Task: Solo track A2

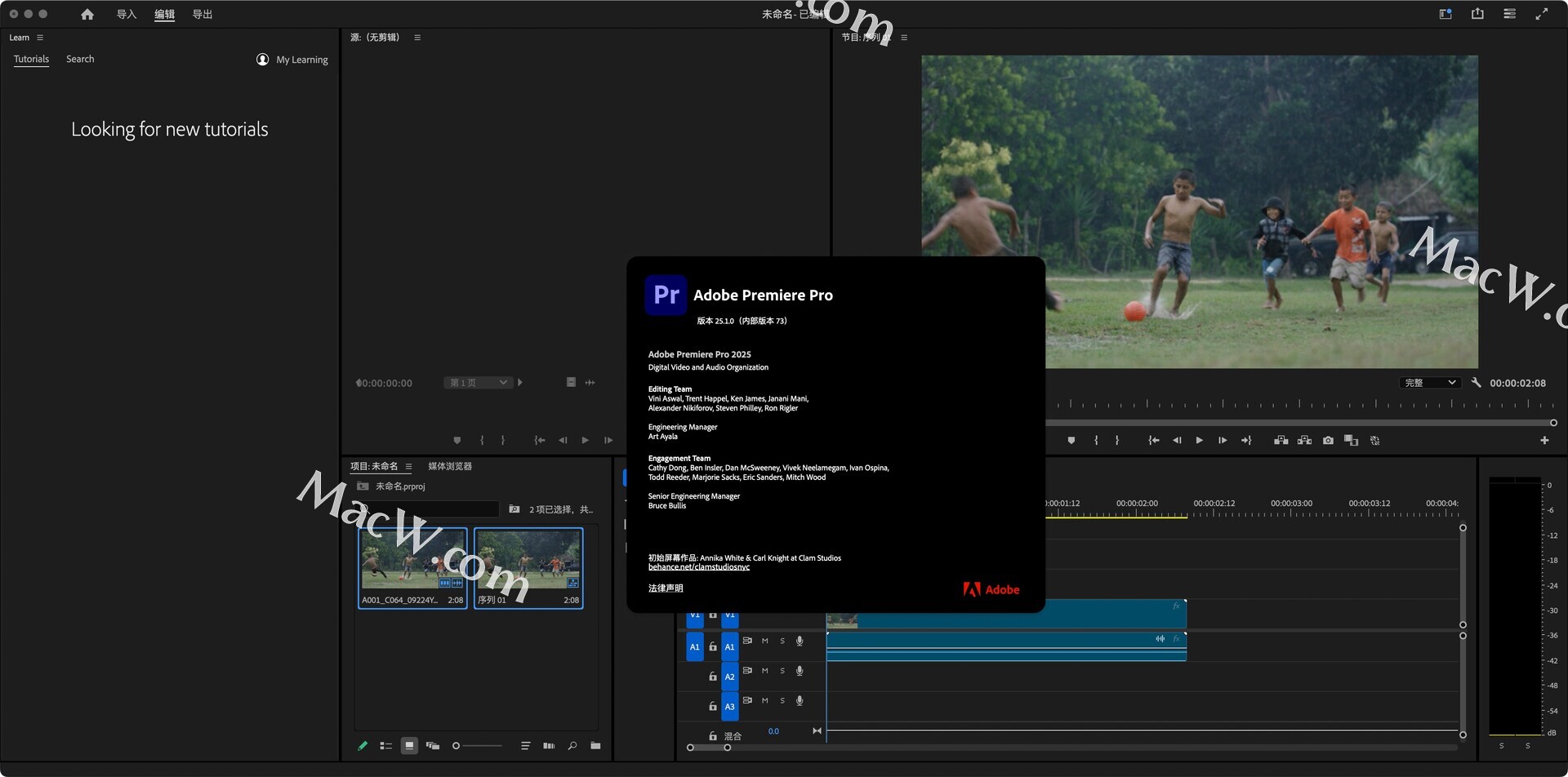Action: [782, 671]
